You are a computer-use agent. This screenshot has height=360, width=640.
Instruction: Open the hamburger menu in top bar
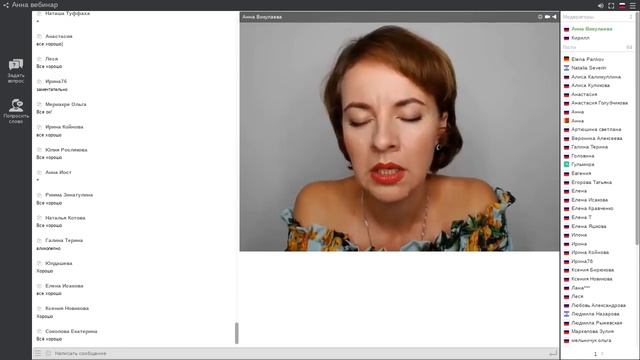633,6
